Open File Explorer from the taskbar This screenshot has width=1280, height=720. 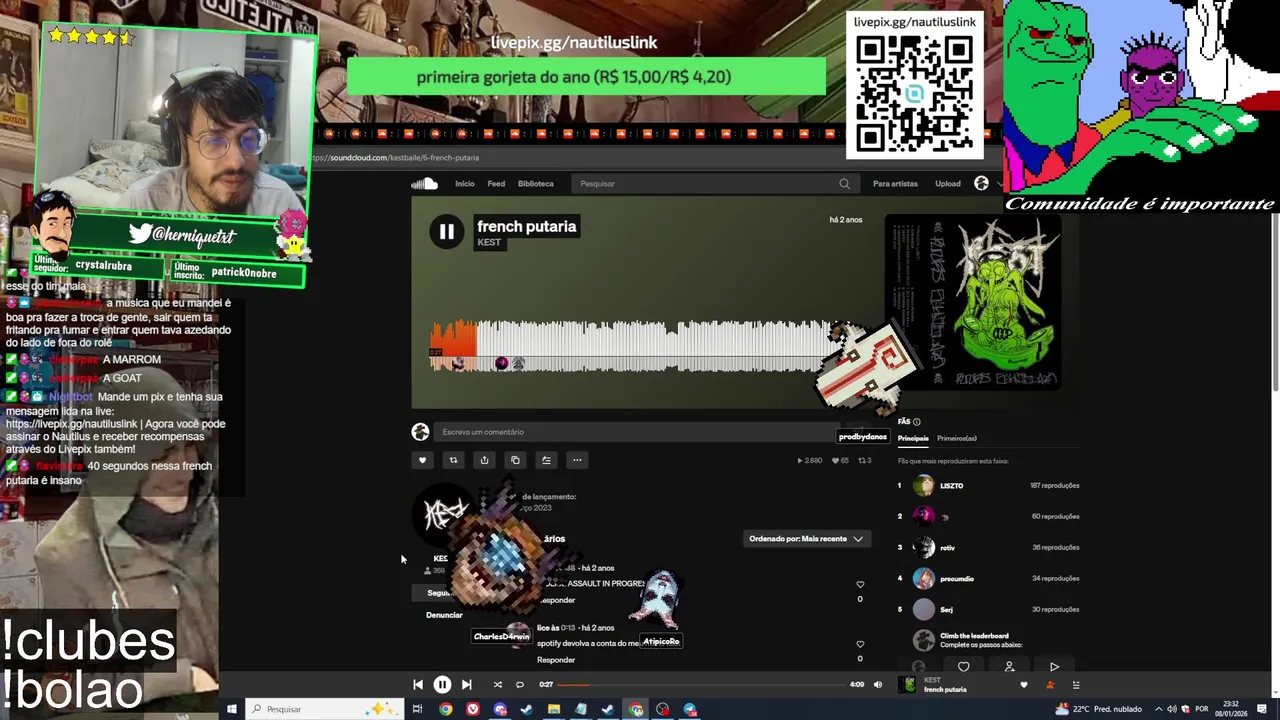(x=553, y=709)
